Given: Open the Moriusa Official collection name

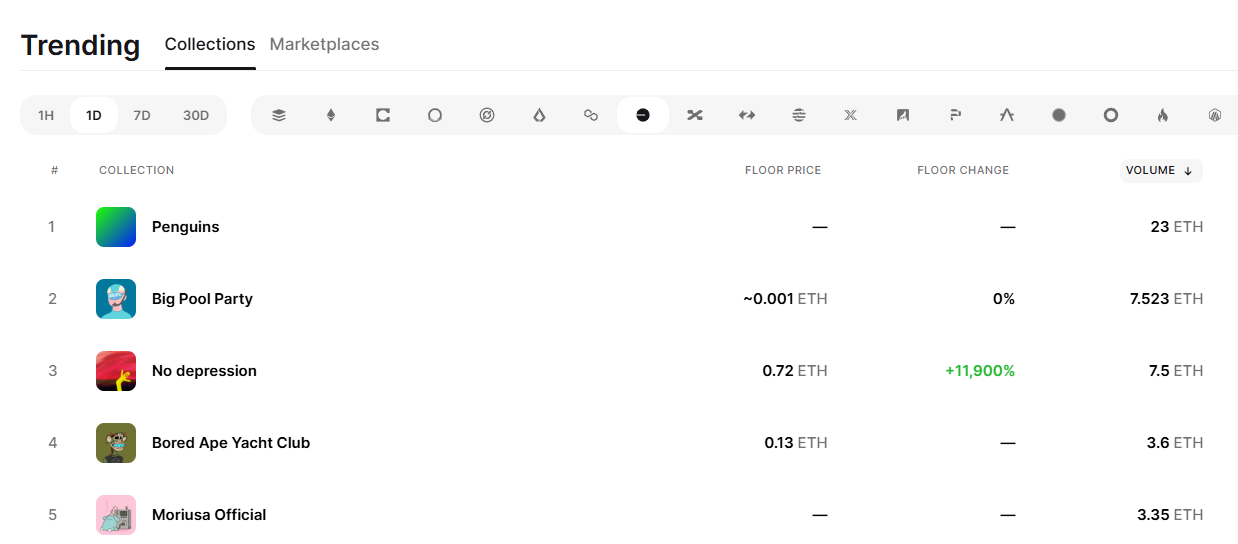Looking at the screenshot, I should 209,515.
